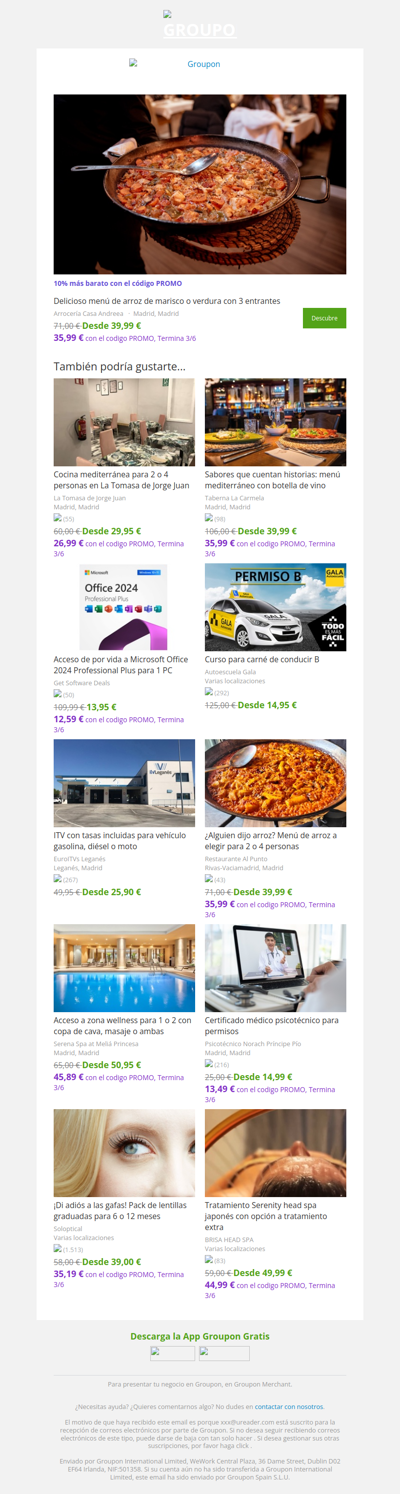Image resolution: width=400 pixels, height=1494 pixels.
Task: Open the Soloptical contact lenses image
Action: click(x=124, y=1153)
